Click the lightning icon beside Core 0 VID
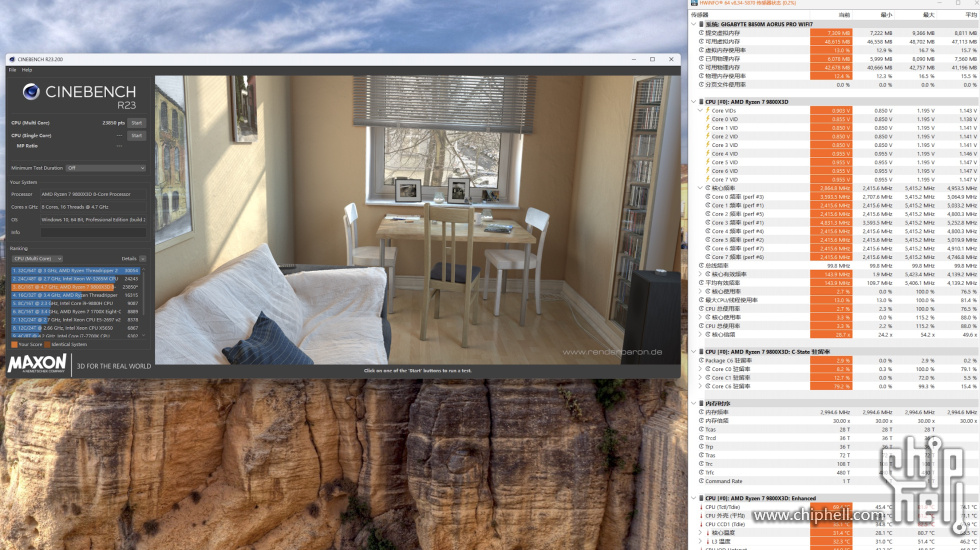Image resolution: width=980 pixels, height=550 pixels. 707,119
